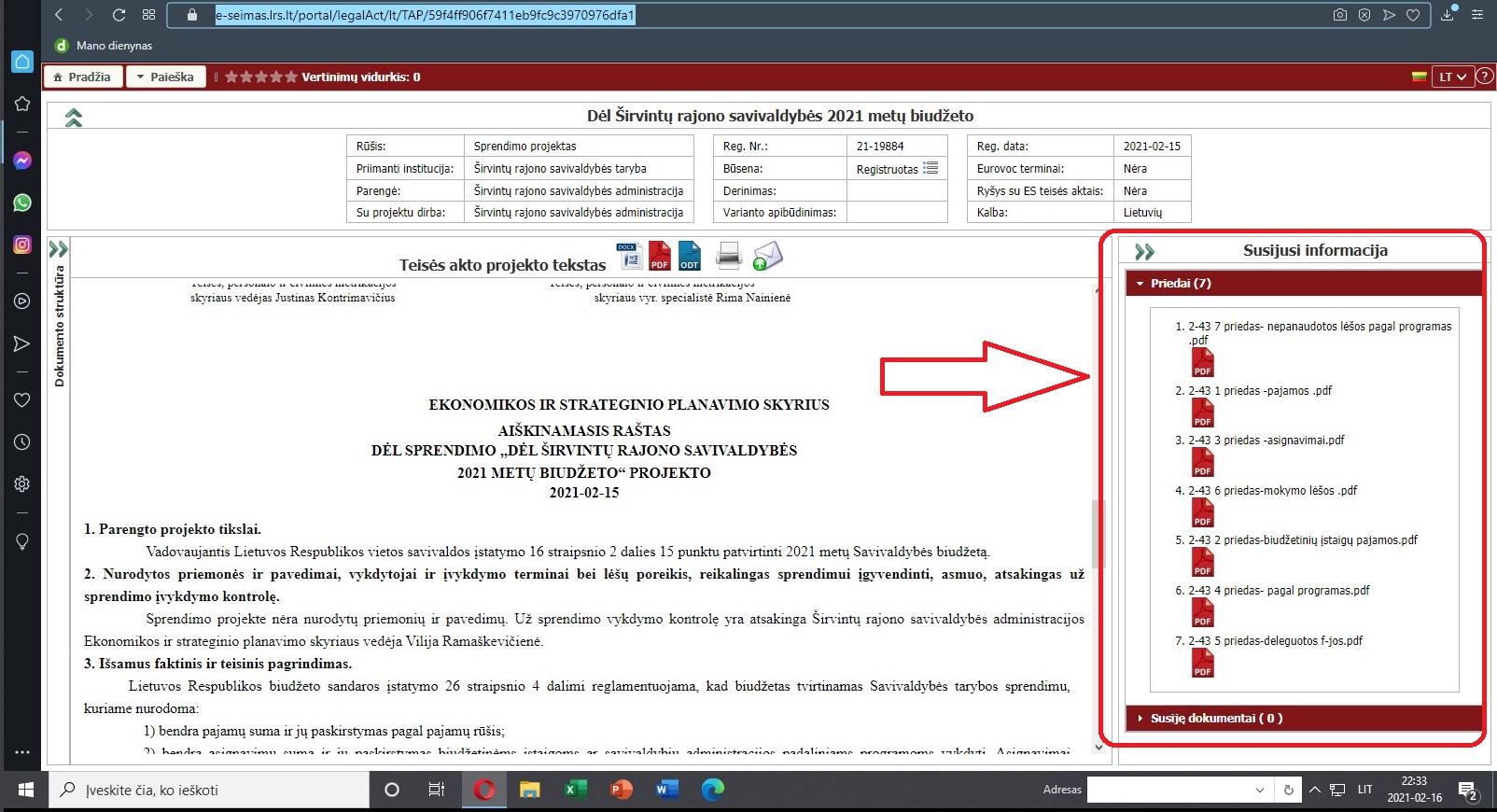Download the act text as DOCX
This screenshot has width=1497, height=812.
pos(630,255)
